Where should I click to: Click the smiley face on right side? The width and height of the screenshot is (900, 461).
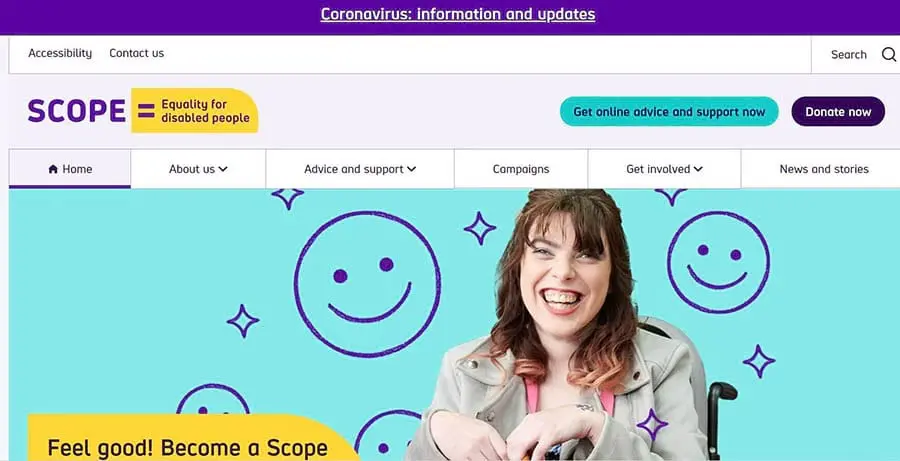pyautogui.click(x=718, y=262)
